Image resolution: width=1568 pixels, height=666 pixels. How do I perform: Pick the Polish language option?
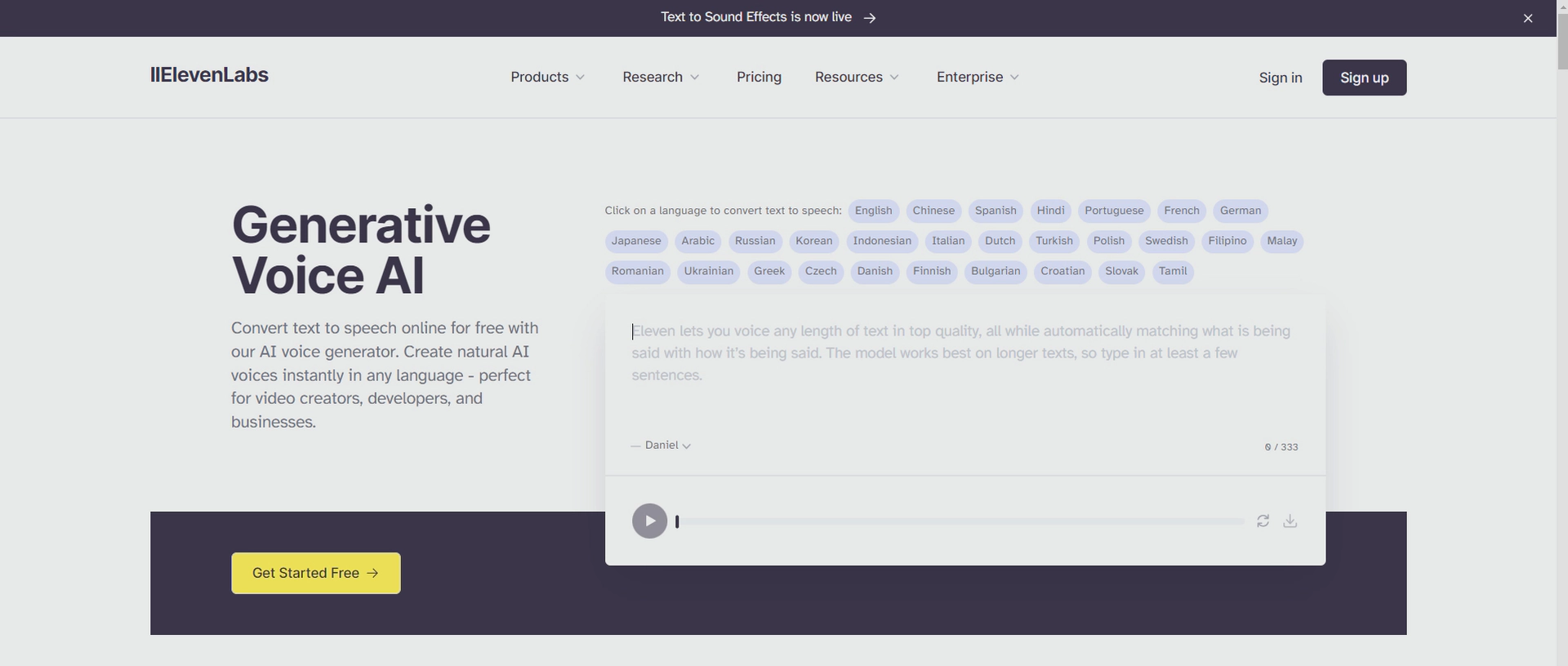pyautogui.click(x=1109, y=241)
